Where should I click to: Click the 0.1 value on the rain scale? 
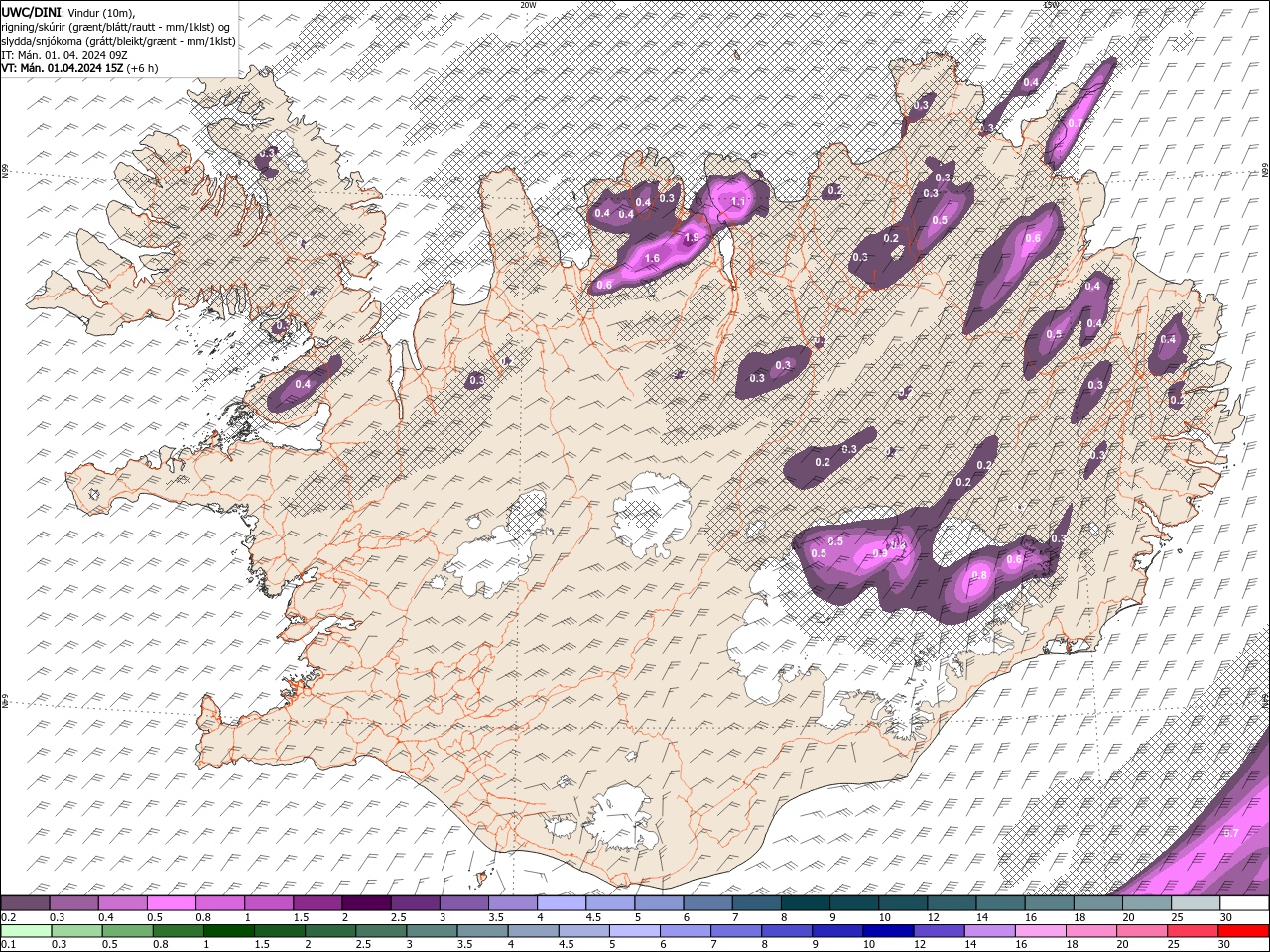[x=8, y=945]
